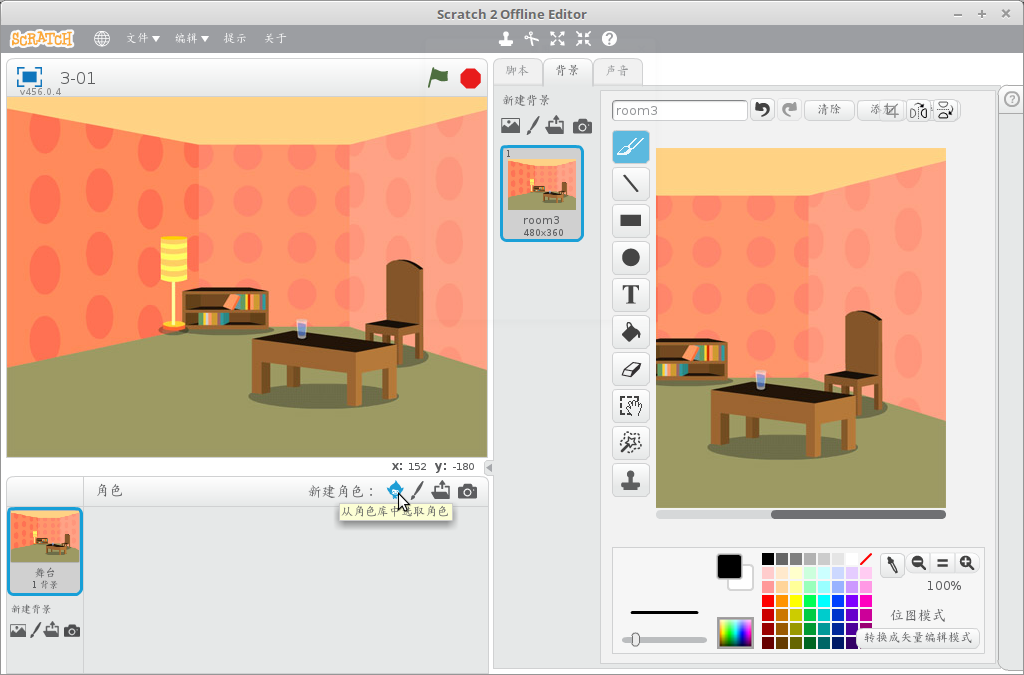This screenshot has height=675, width=1024.
Task: Create new sprite from camera
Action: [x=467, y=491]
